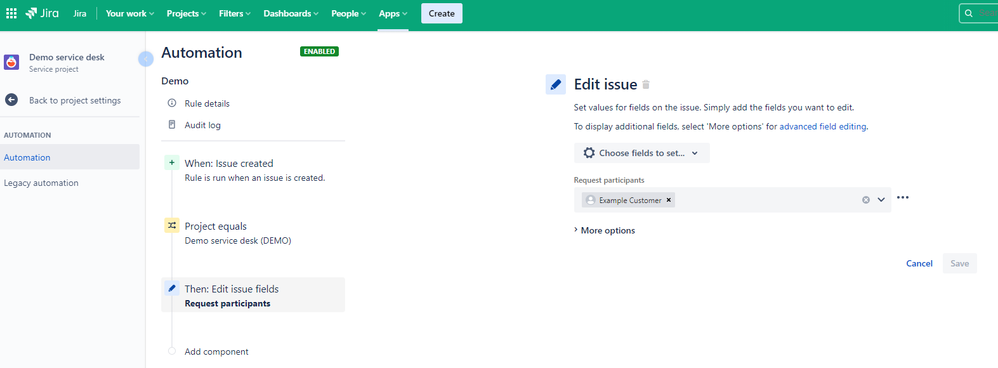This screenshot has width=998, height=368.
Task: Delete the component using the trash icon
Action: point(646,85)
